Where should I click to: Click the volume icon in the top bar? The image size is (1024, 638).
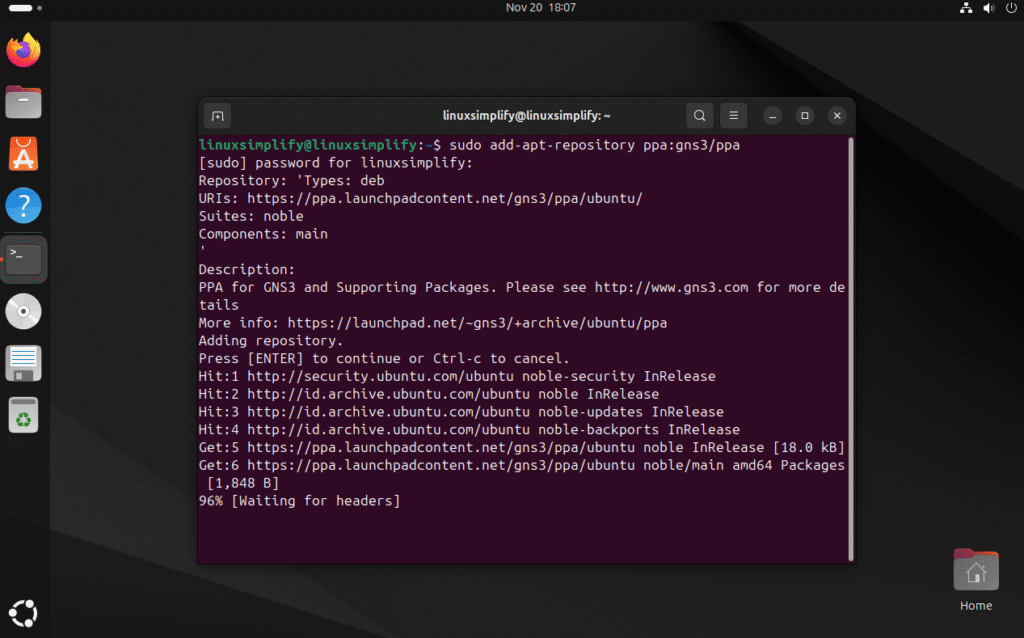(x=988, y=8)
